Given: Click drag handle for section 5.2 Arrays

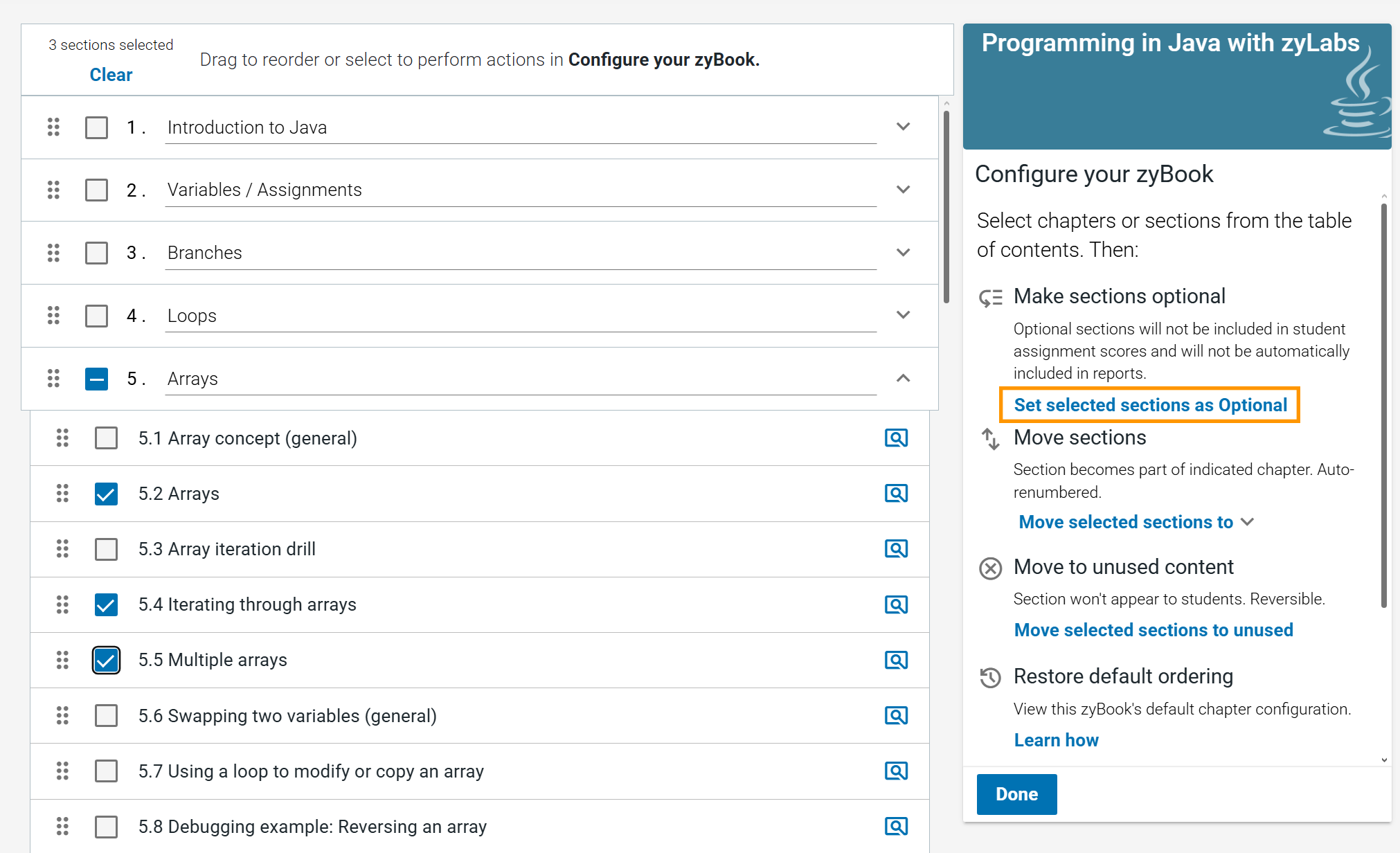Looking at the screenshot, I should [x=62, y=493].
